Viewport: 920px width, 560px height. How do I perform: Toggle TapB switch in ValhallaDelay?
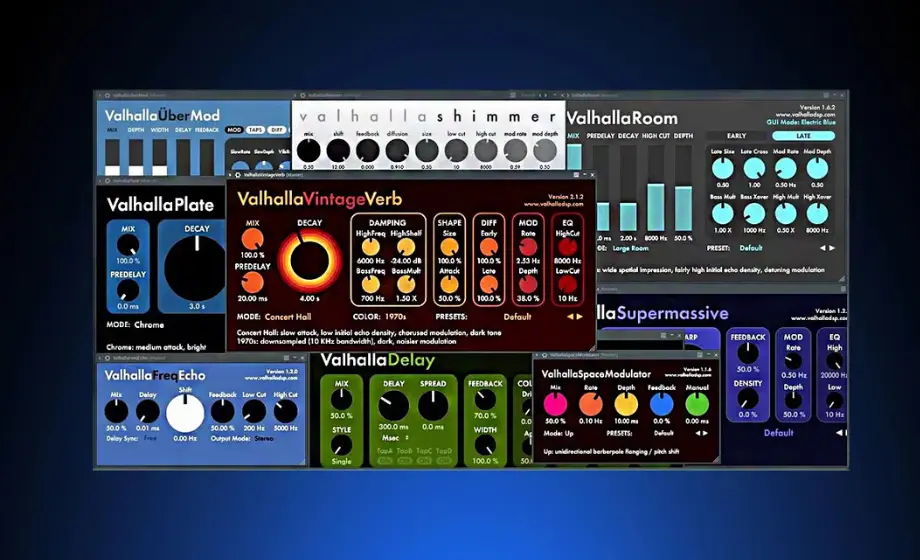404,460
